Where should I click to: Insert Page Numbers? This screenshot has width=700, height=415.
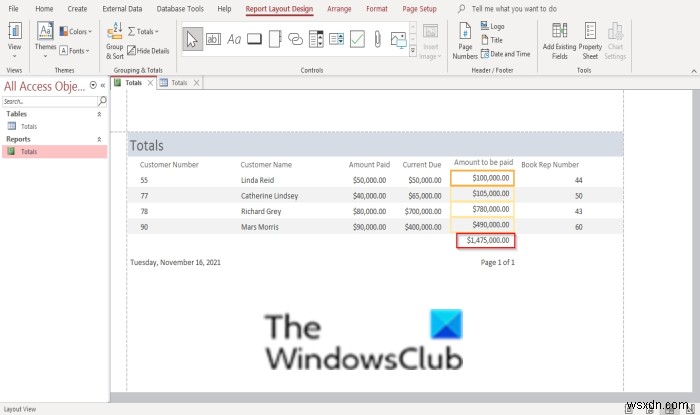(x=465, y=41)
